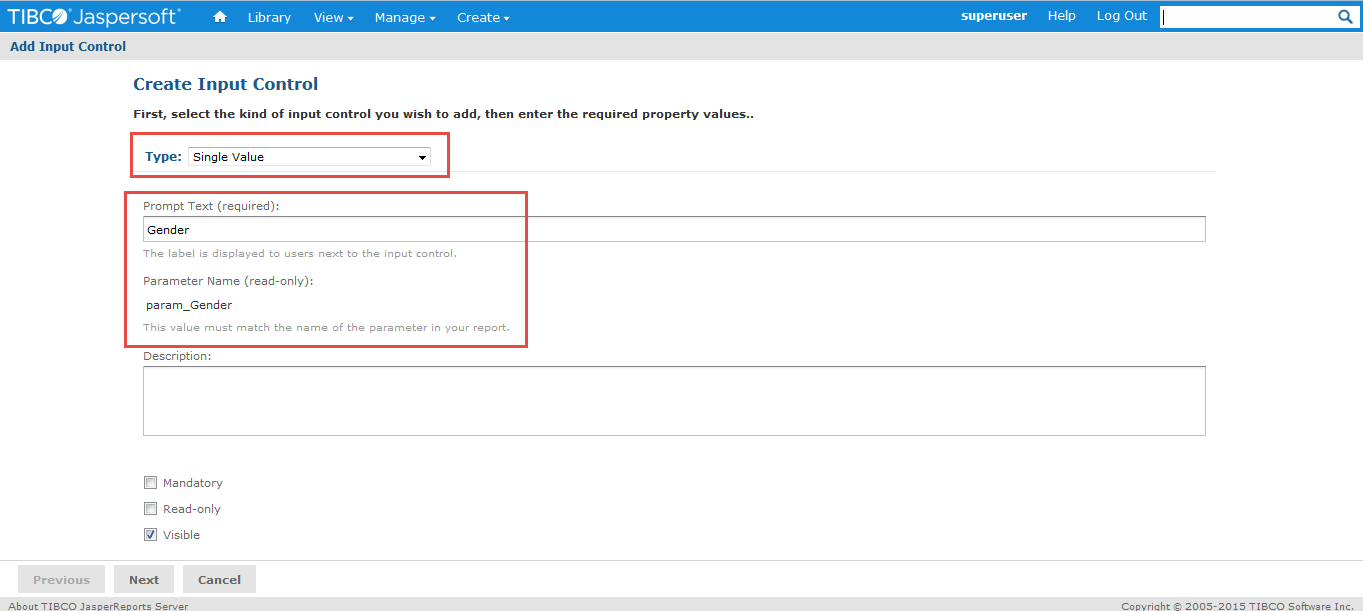1363x611 pixels.
Task: Click the Next button
Action: pyautogui.click(x=143, y=579)
